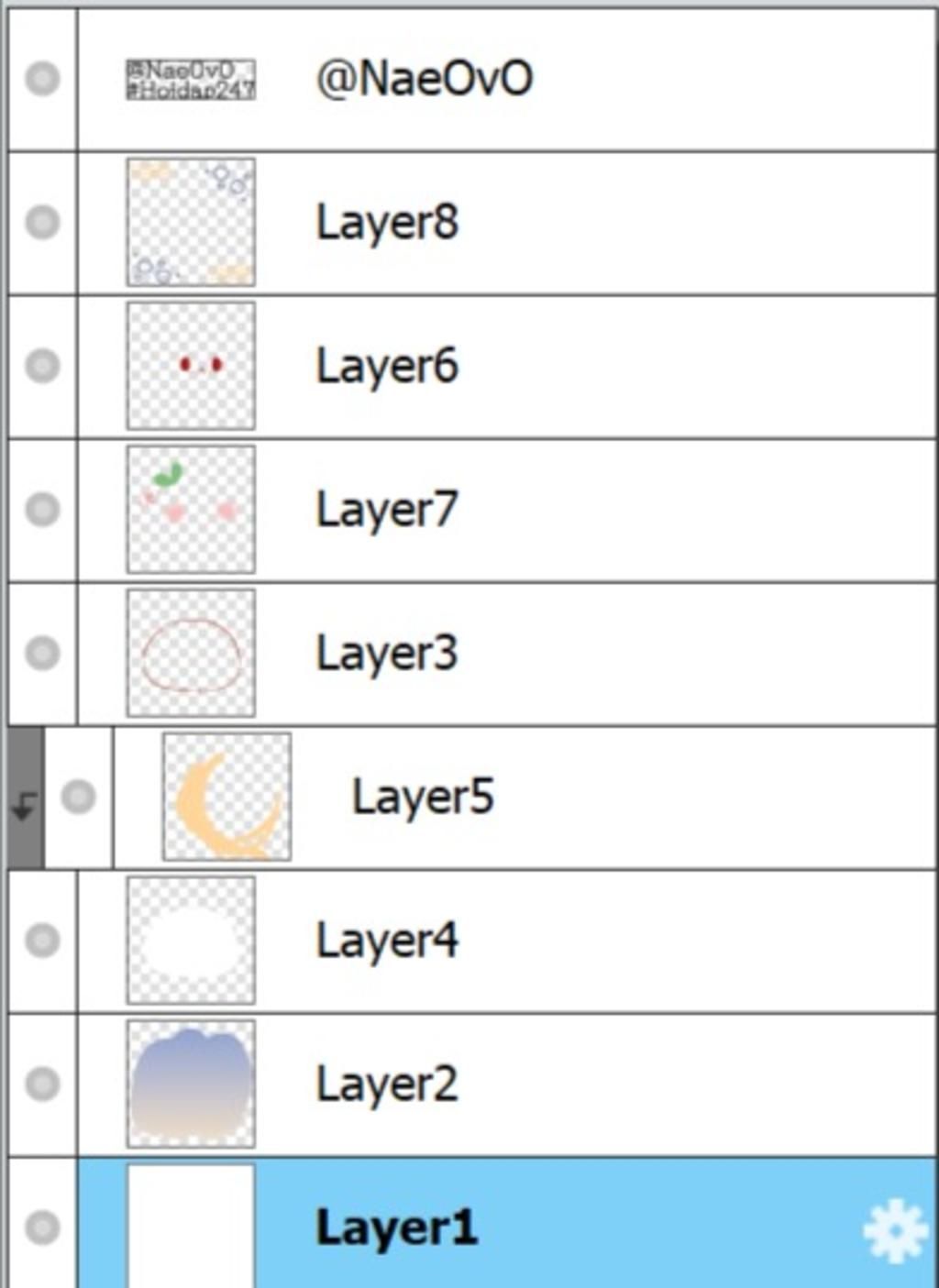This screenshot has width=939, height=1288.
Task: Click the Layer5 orange crescent thumbnail
Action: pos(226,797)
